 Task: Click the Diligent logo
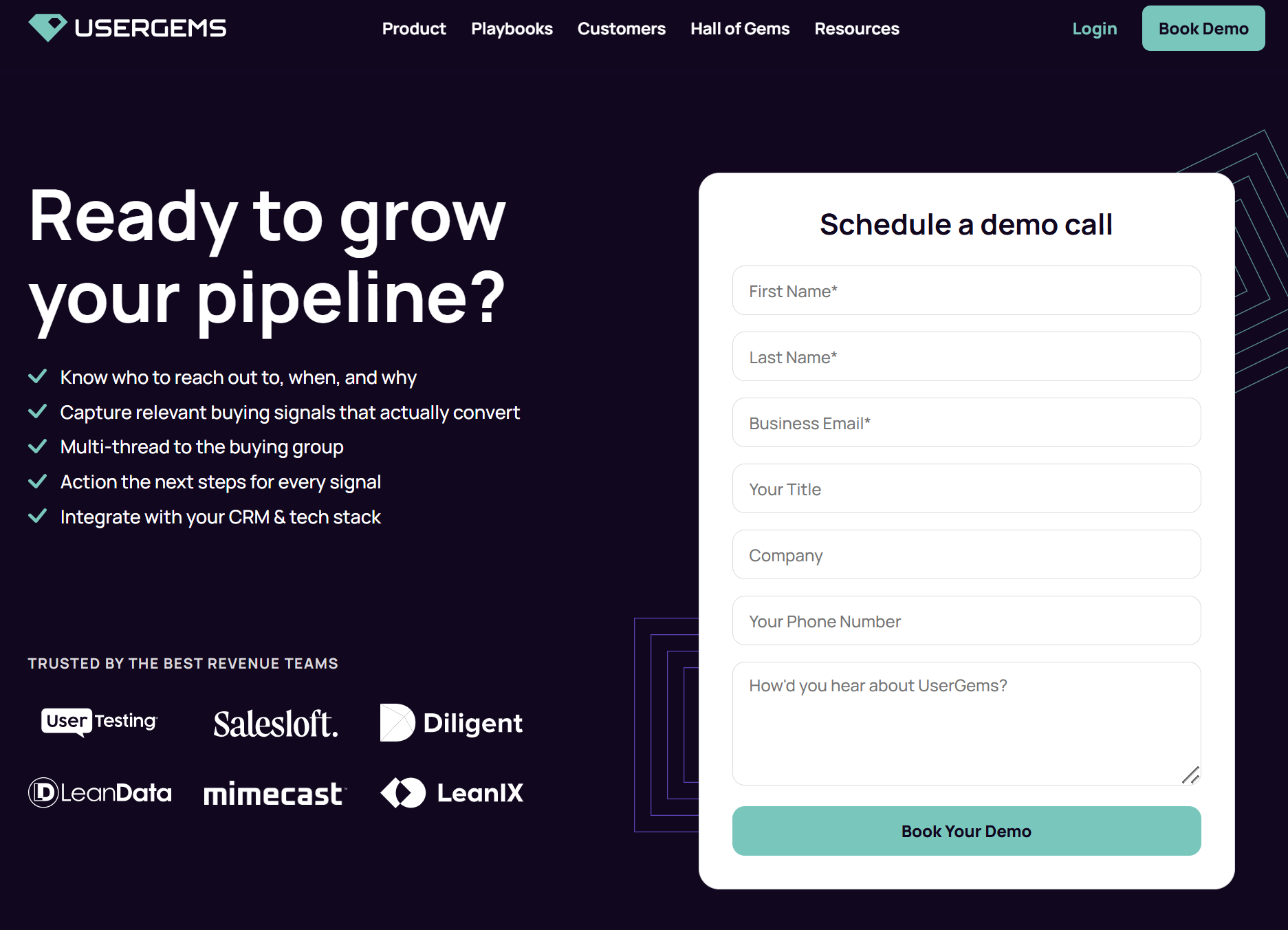point(451,722)
